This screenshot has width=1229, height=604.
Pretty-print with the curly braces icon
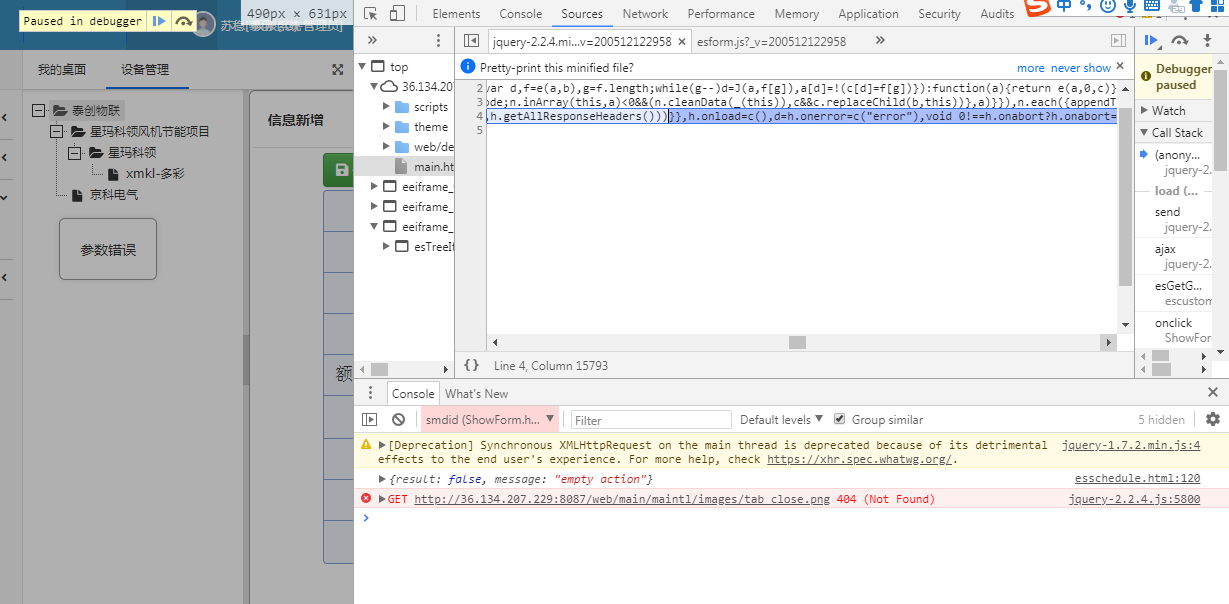tap(471, 366)
